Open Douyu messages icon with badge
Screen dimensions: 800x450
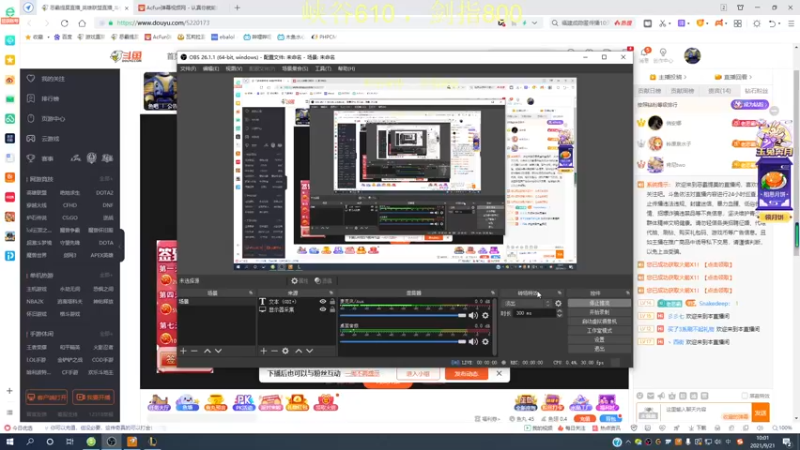coord(645,53)
